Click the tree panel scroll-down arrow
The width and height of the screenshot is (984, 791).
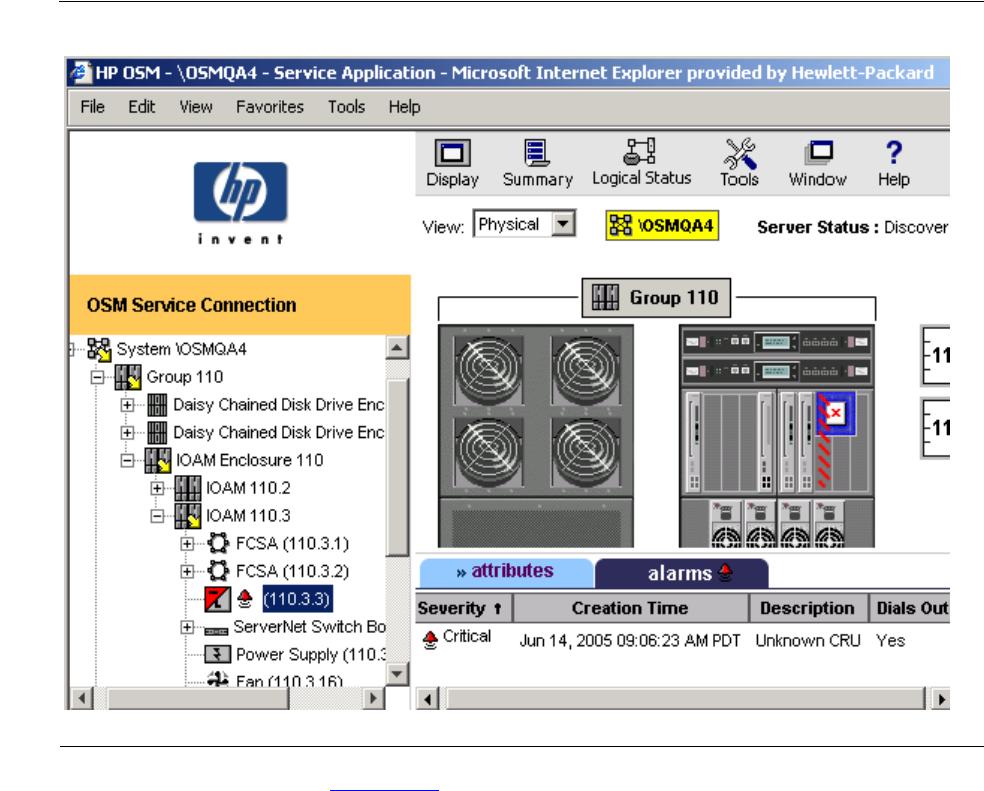tap(397, 674)
